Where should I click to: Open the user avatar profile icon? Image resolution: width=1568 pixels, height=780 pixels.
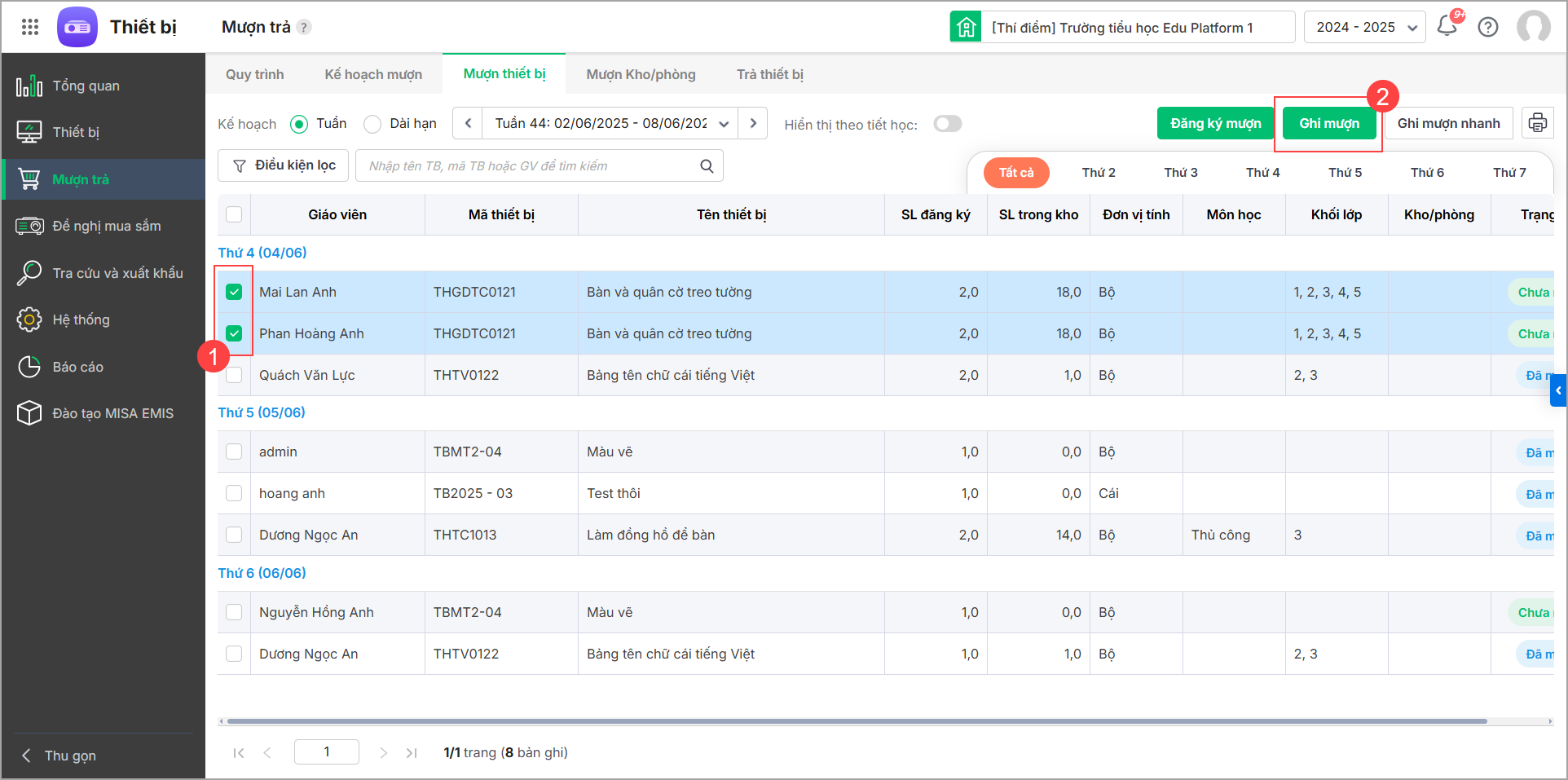[x=1533, y=27]
